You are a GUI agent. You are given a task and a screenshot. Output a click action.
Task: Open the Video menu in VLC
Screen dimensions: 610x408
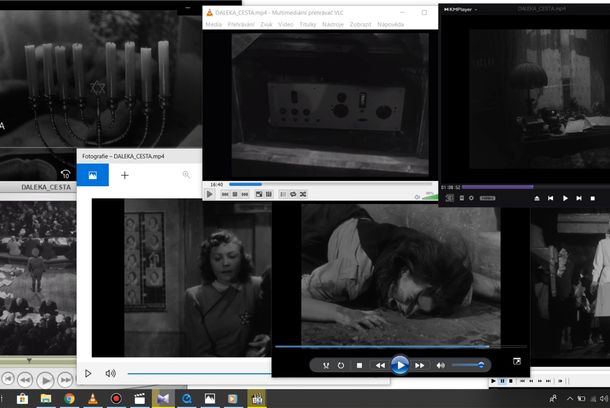[286, 25]
